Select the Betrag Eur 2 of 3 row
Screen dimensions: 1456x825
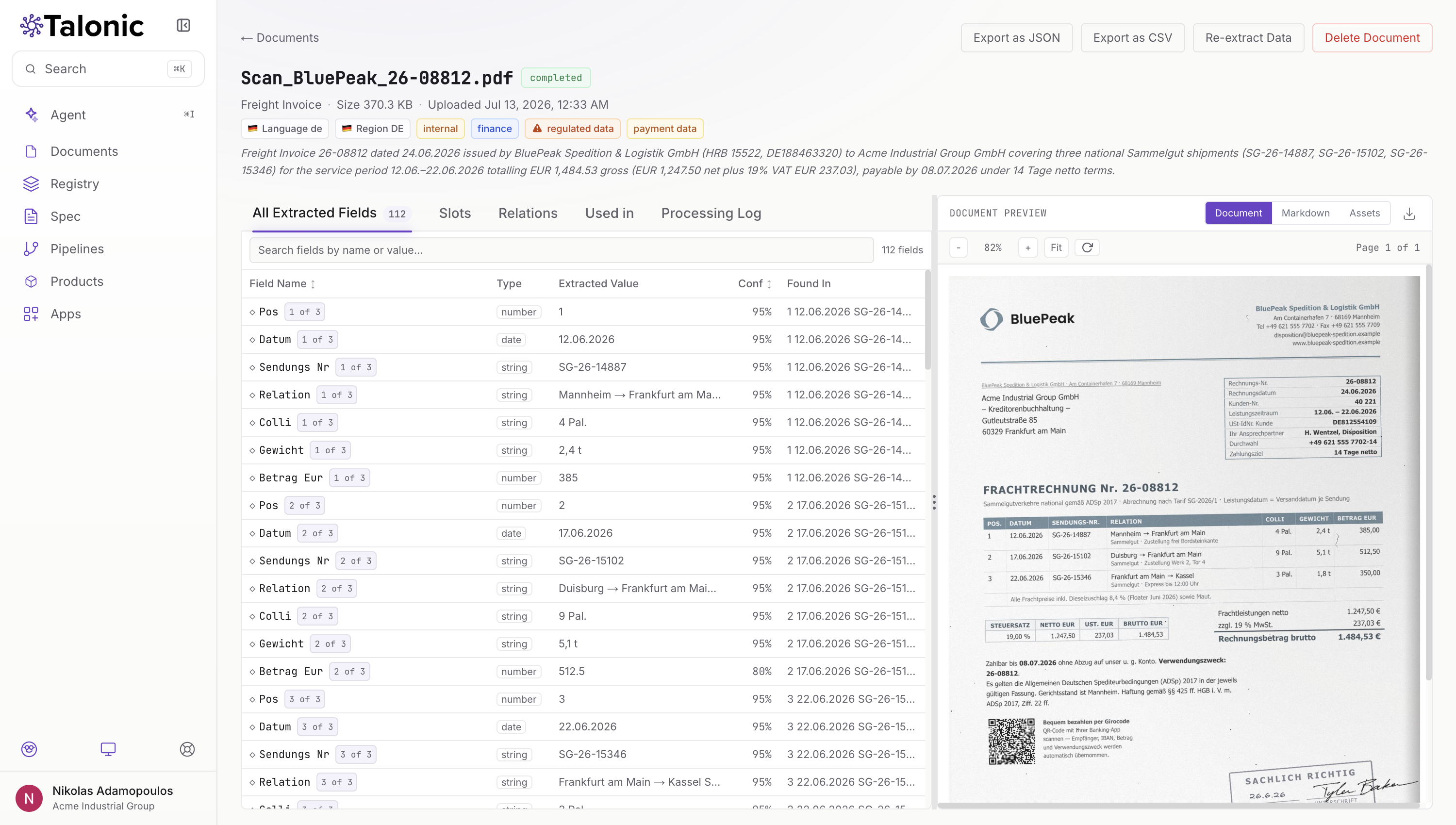[x=583, y=672]
